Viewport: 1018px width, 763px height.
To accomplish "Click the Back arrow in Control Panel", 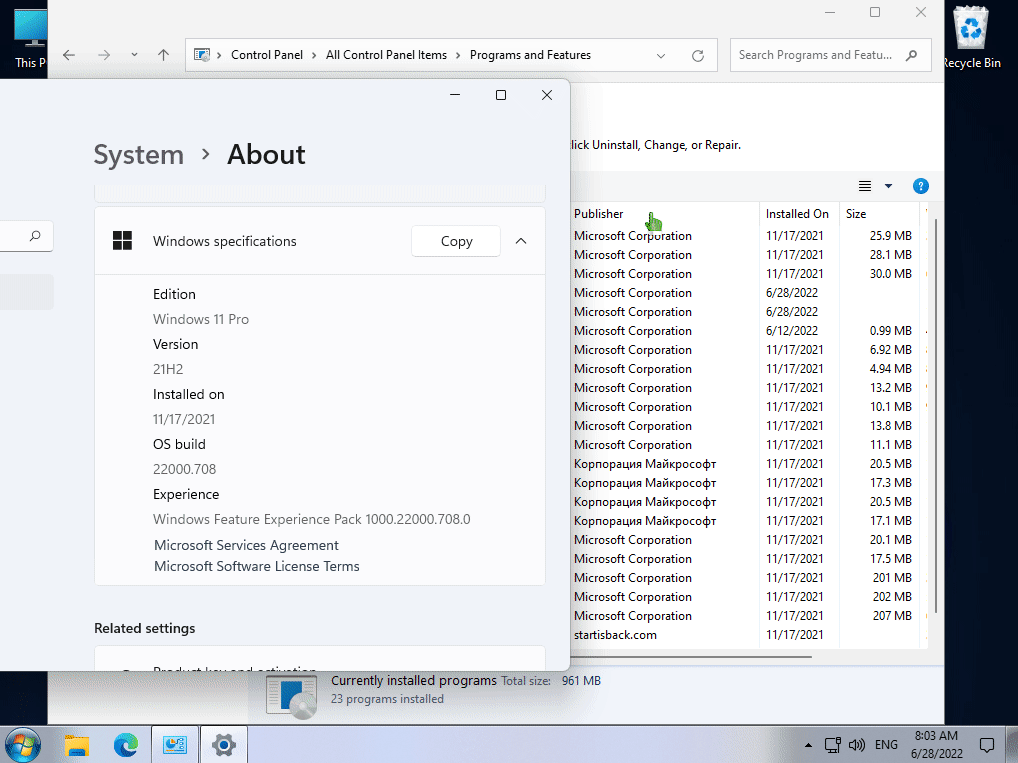I will pyautogui.click(x=69, y=55).
